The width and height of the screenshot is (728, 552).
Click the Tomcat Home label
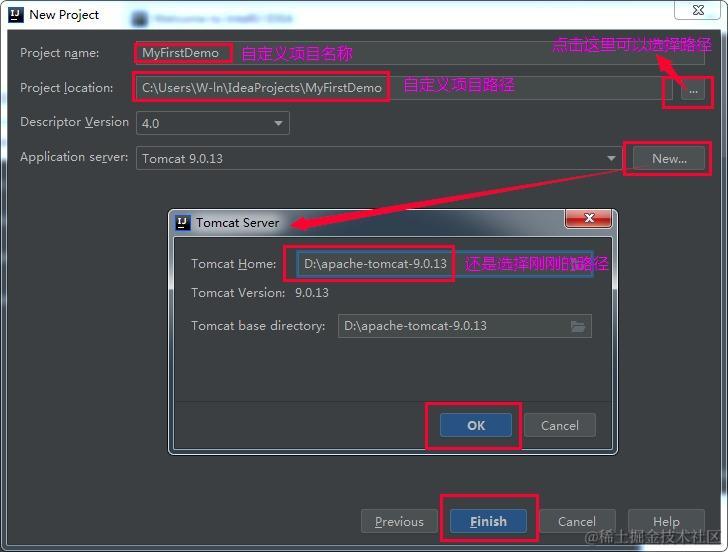coord(234,264)
